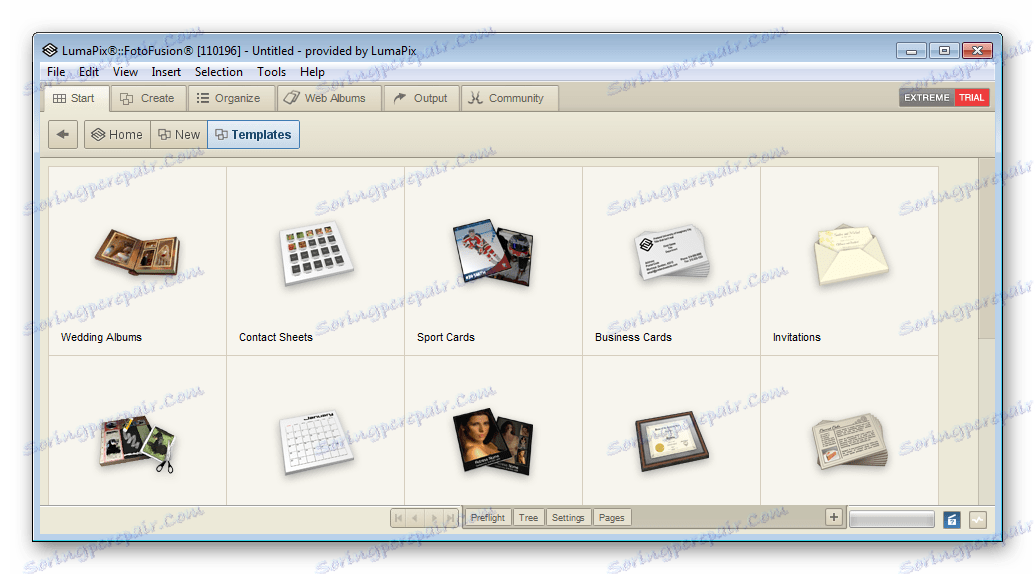Switch to the Web Albums tab
Viewport: 1035px width, 574px height.
(328, 98)
